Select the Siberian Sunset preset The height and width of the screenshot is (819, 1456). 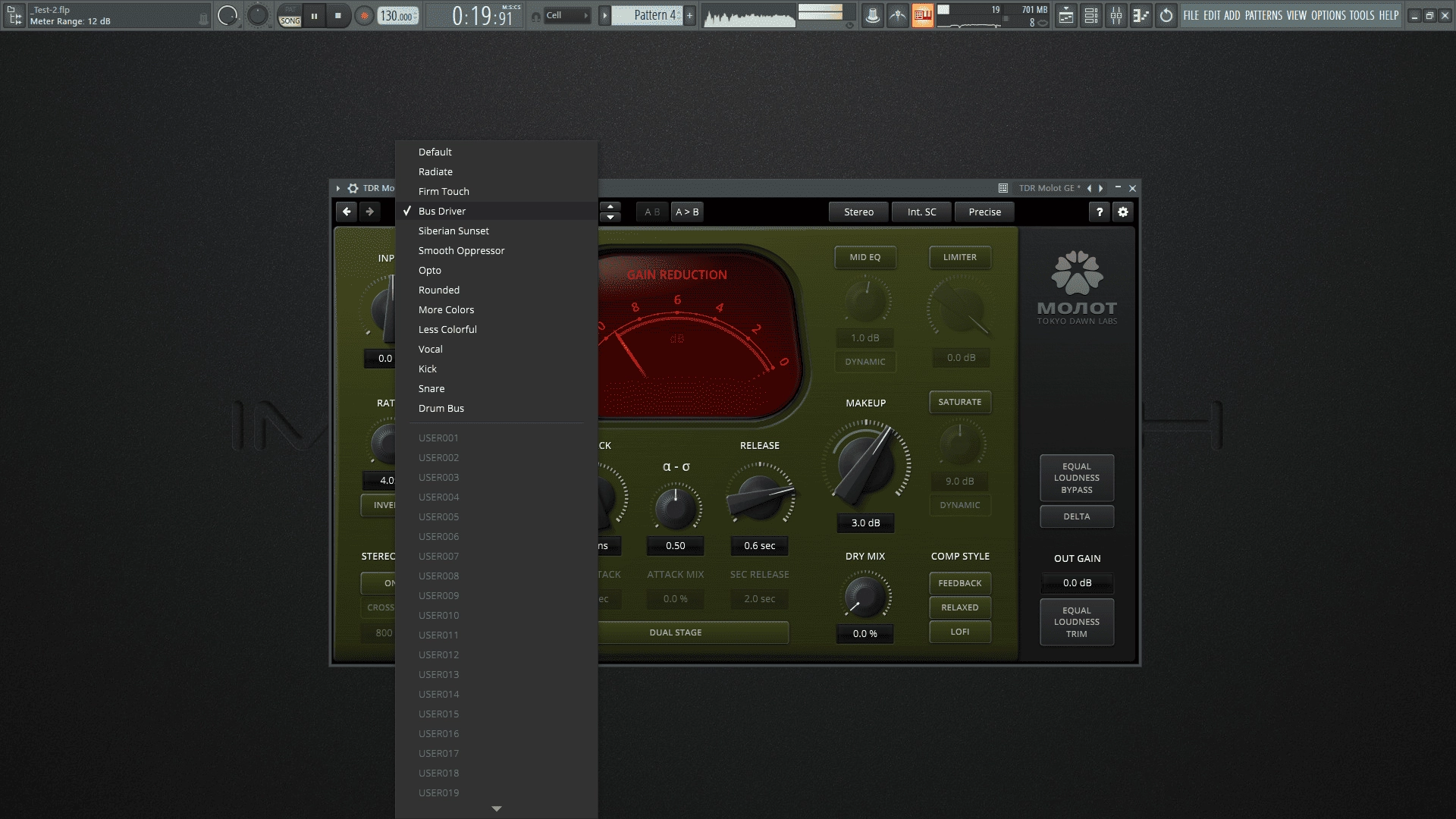(x=497, y=231)
